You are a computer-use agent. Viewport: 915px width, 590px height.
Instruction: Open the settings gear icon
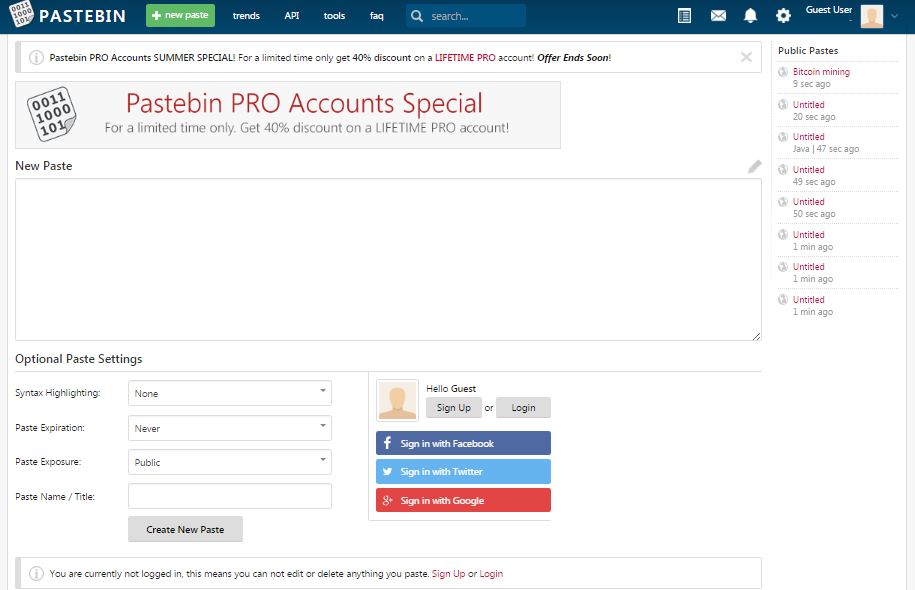(784, 16)
